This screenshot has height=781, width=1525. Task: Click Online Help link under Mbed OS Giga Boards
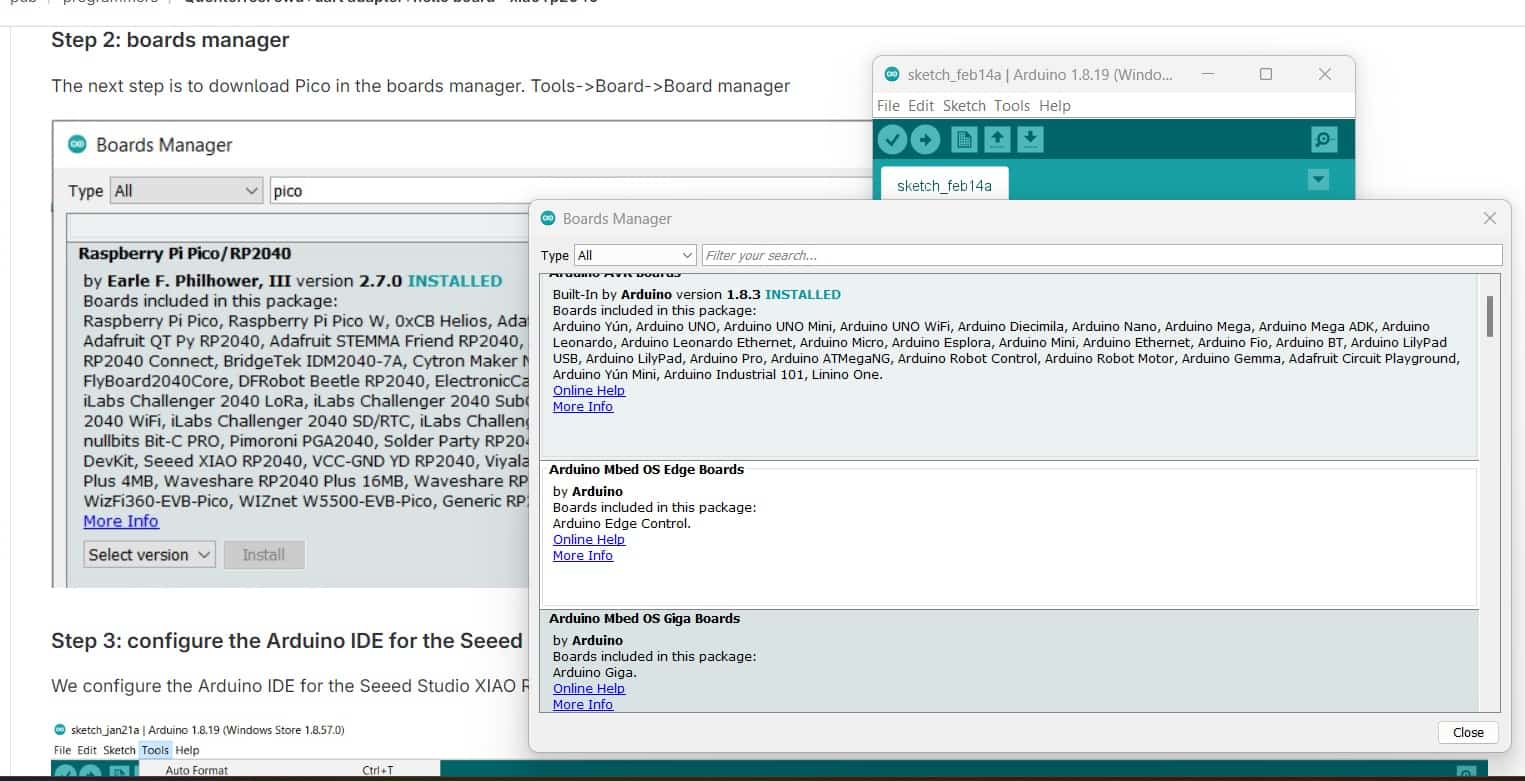pos(589,689)
